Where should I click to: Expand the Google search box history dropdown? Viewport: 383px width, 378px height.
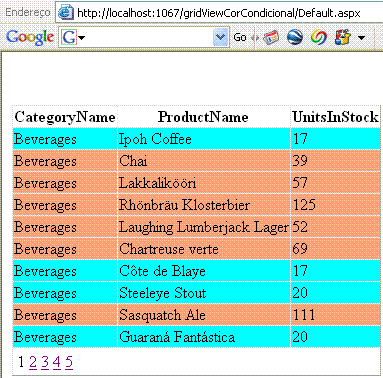(x=220, y=37)
